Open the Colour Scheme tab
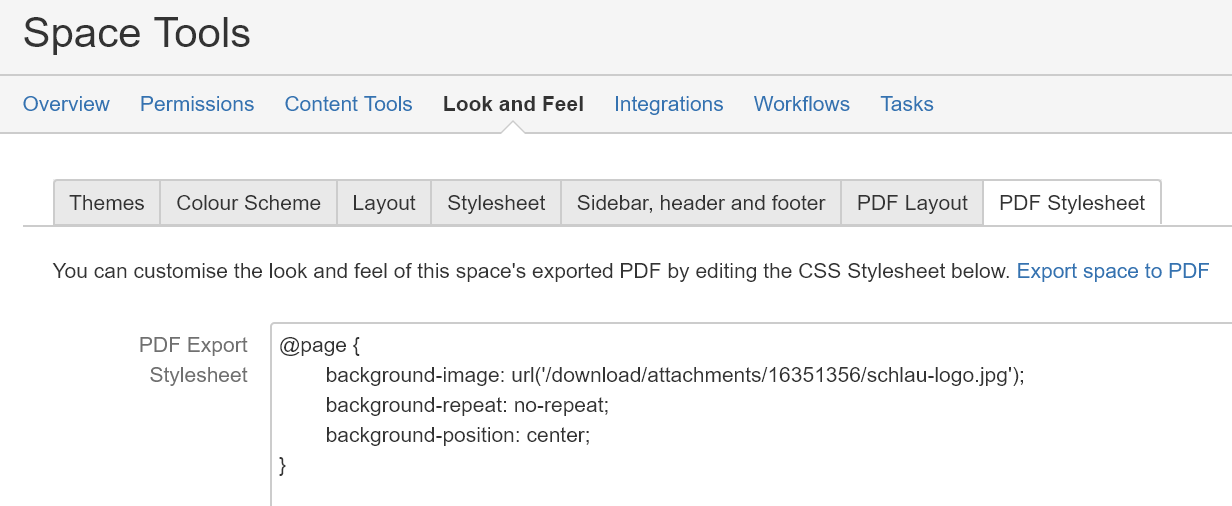1232x506 pixels. (249, 203)
